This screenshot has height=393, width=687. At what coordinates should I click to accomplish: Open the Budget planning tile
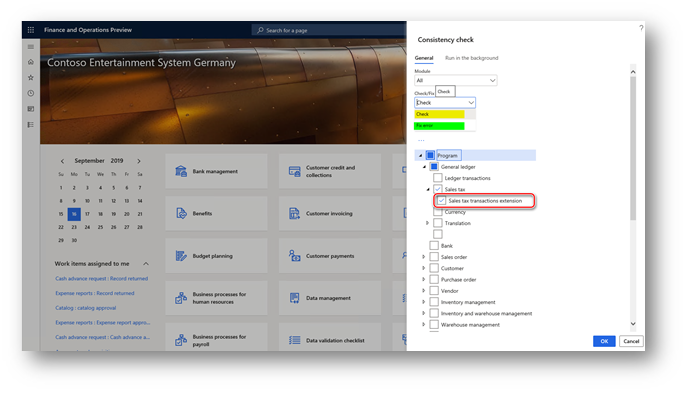point(216,256)
